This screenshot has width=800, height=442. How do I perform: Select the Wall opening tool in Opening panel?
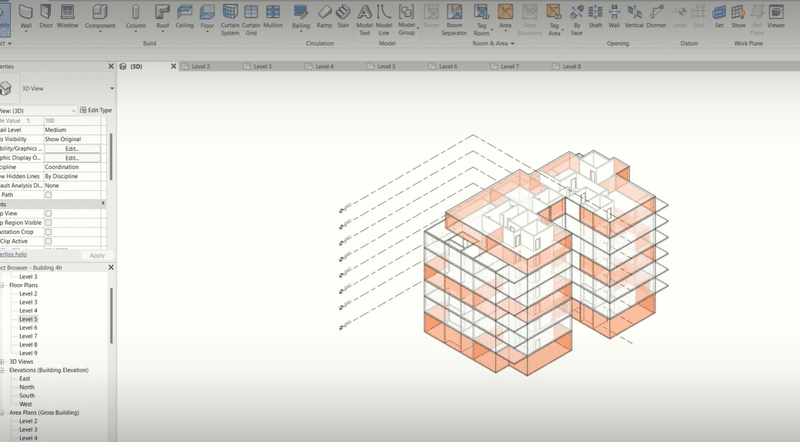(x=614, y=16)
